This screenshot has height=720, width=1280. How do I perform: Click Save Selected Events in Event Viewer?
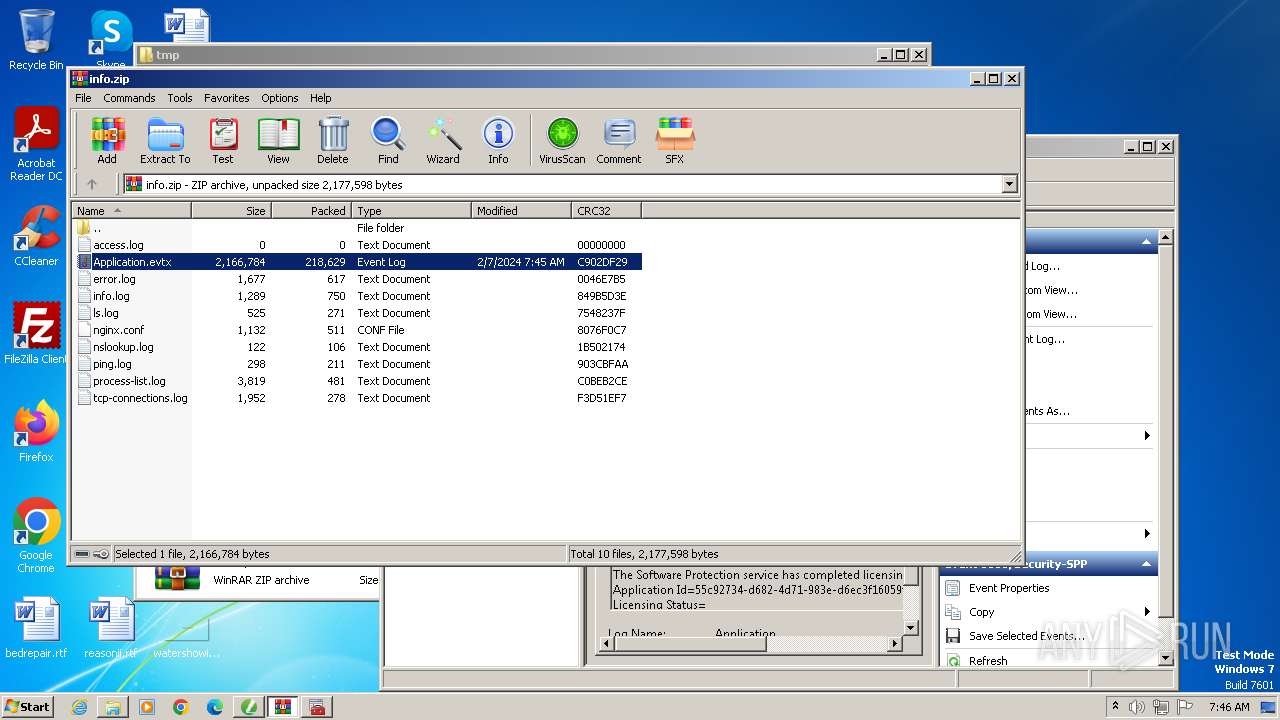coord(1026,636)
